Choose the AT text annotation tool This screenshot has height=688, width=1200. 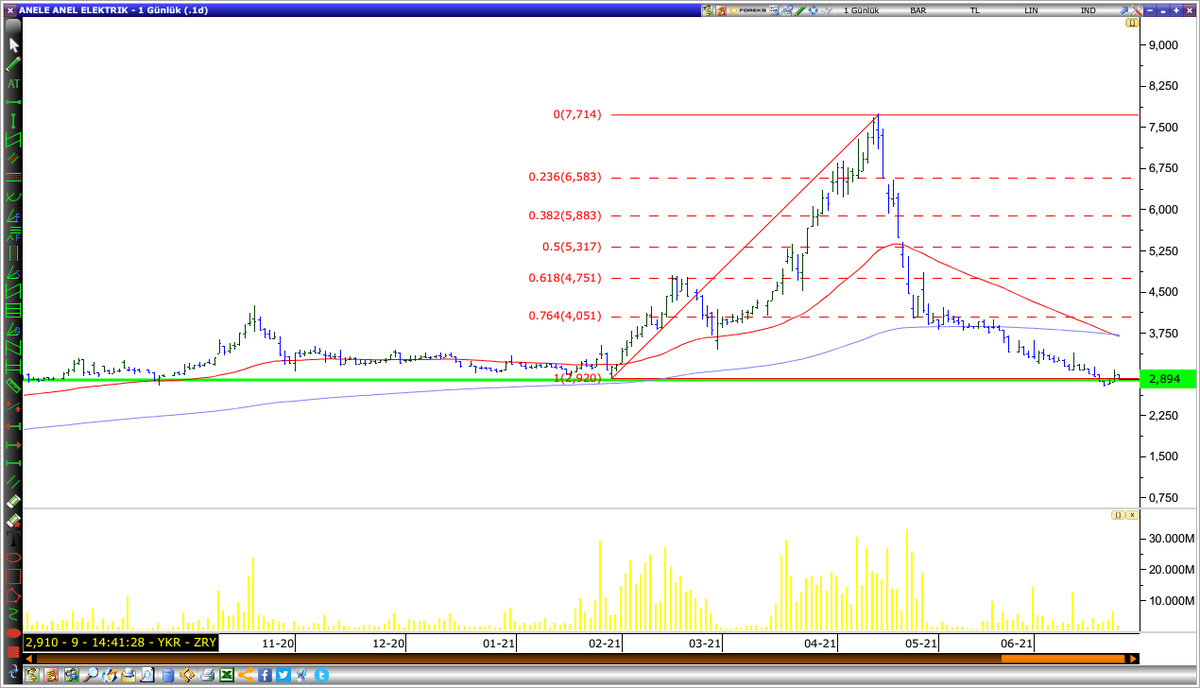pyautogui.click(x=14, y=84)
